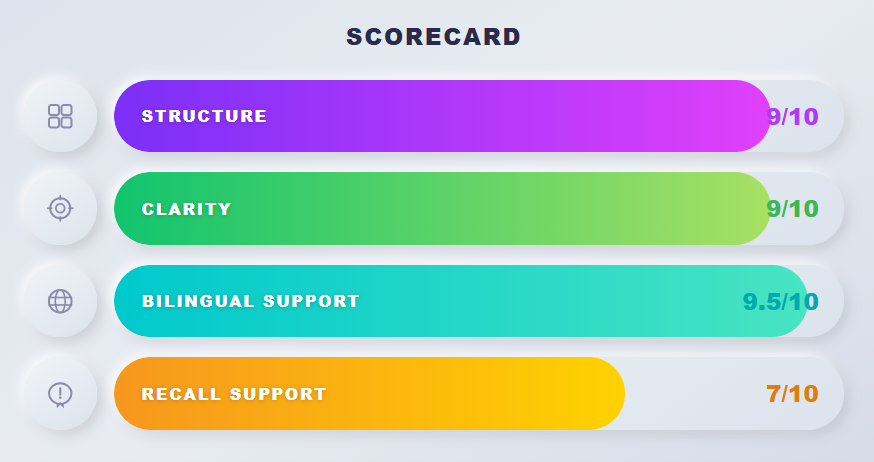874x462 pixels.
Task: Click the 9.5/10 Bilingual Support score
Action: point(780,301)
